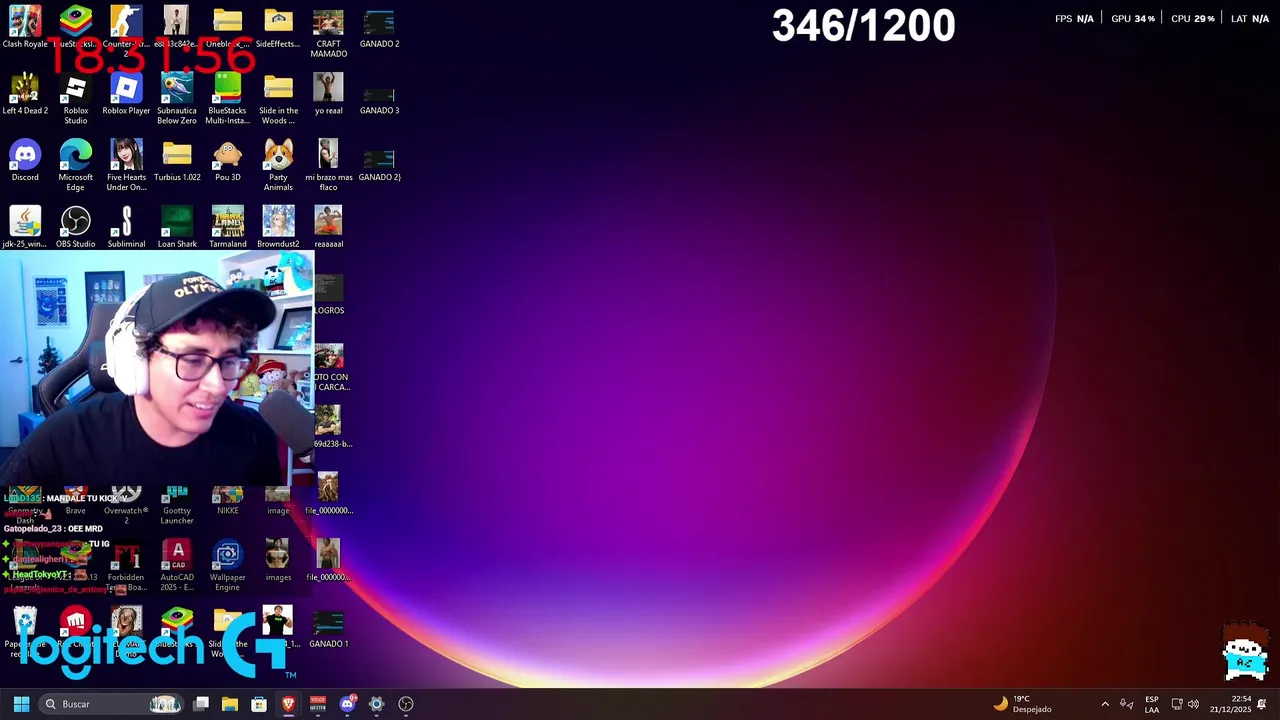Open the Discord desktop shortcut
The image size is (1280, 720).
point(25,161)
